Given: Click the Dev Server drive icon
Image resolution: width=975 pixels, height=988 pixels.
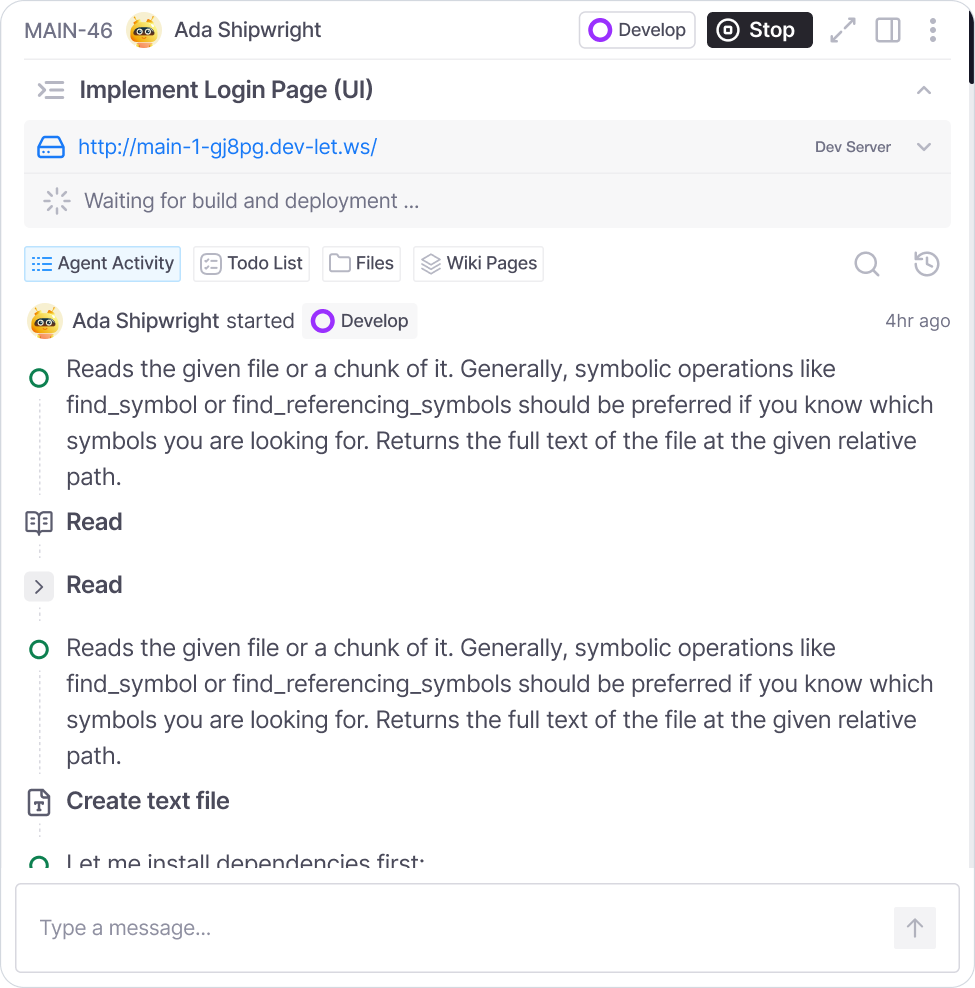Looking at the screenshot, I should 51,147.
